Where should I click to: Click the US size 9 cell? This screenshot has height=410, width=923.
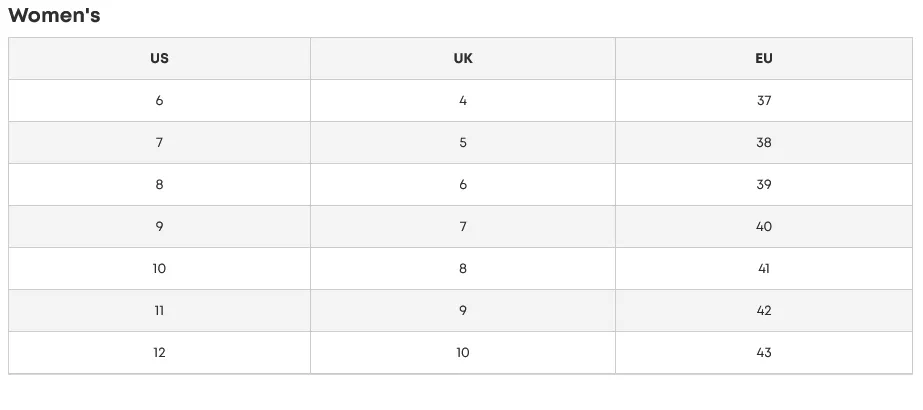pyautogui.click(x=160, y=226)
